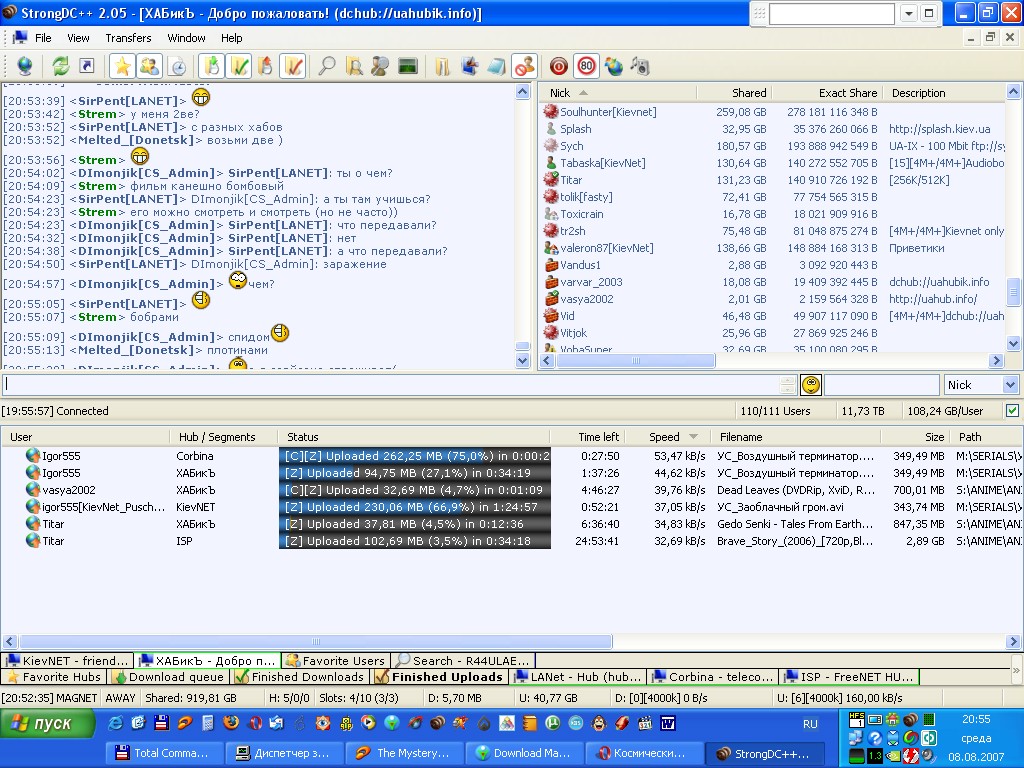
Task: Open Download Queue toolbar icon
Action: coord(212,66)
